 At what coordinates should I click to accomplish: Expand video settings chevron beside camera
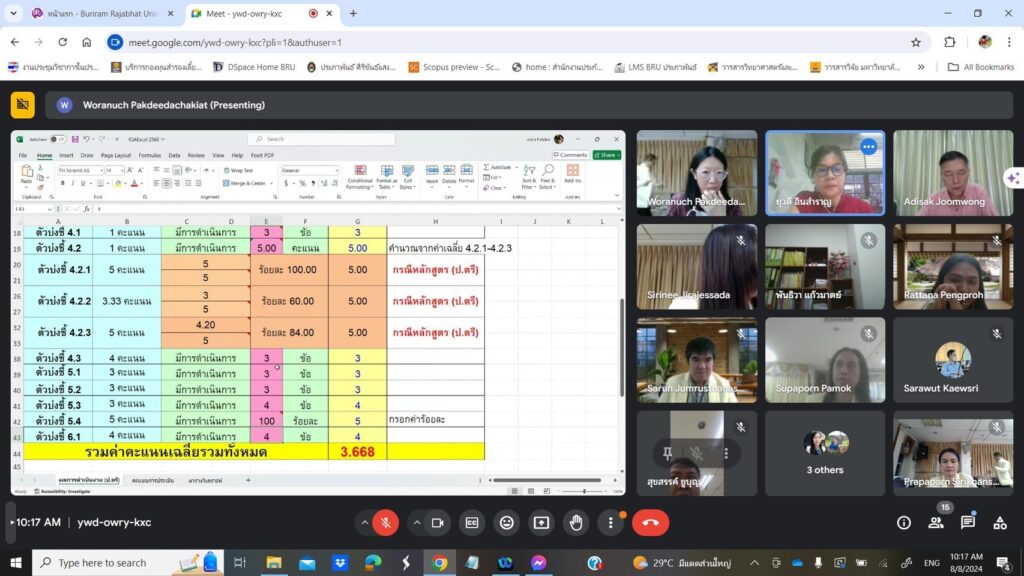(x=416, y=522)
